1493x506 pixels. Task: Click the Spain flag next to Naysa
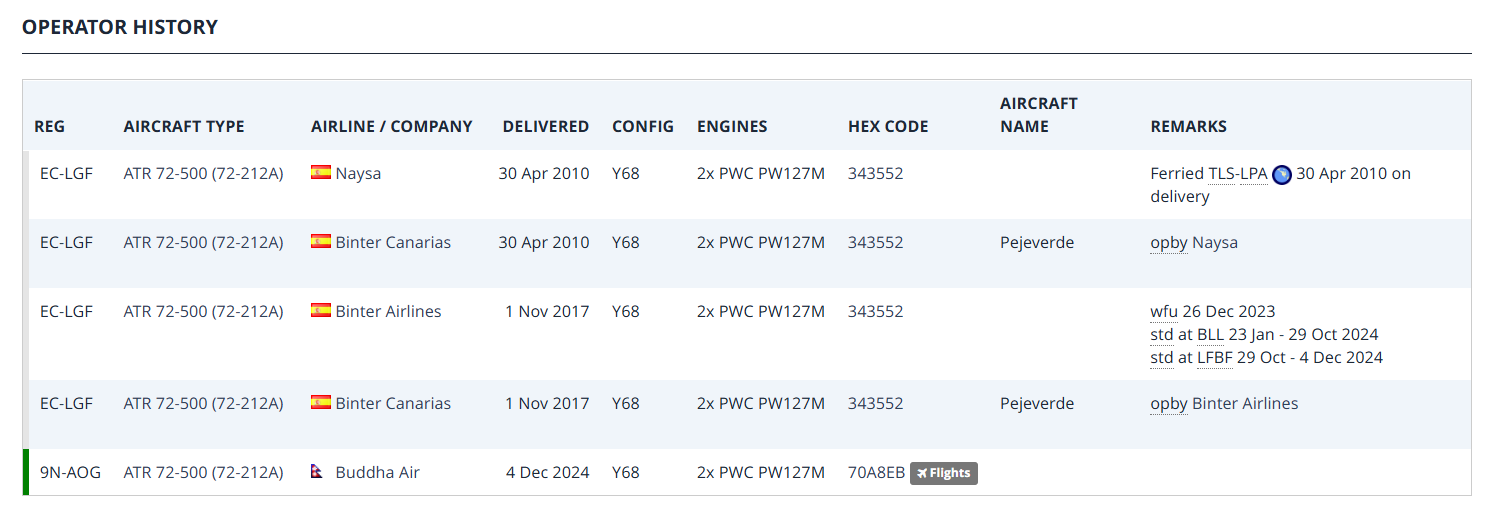[x=321, y=173]
